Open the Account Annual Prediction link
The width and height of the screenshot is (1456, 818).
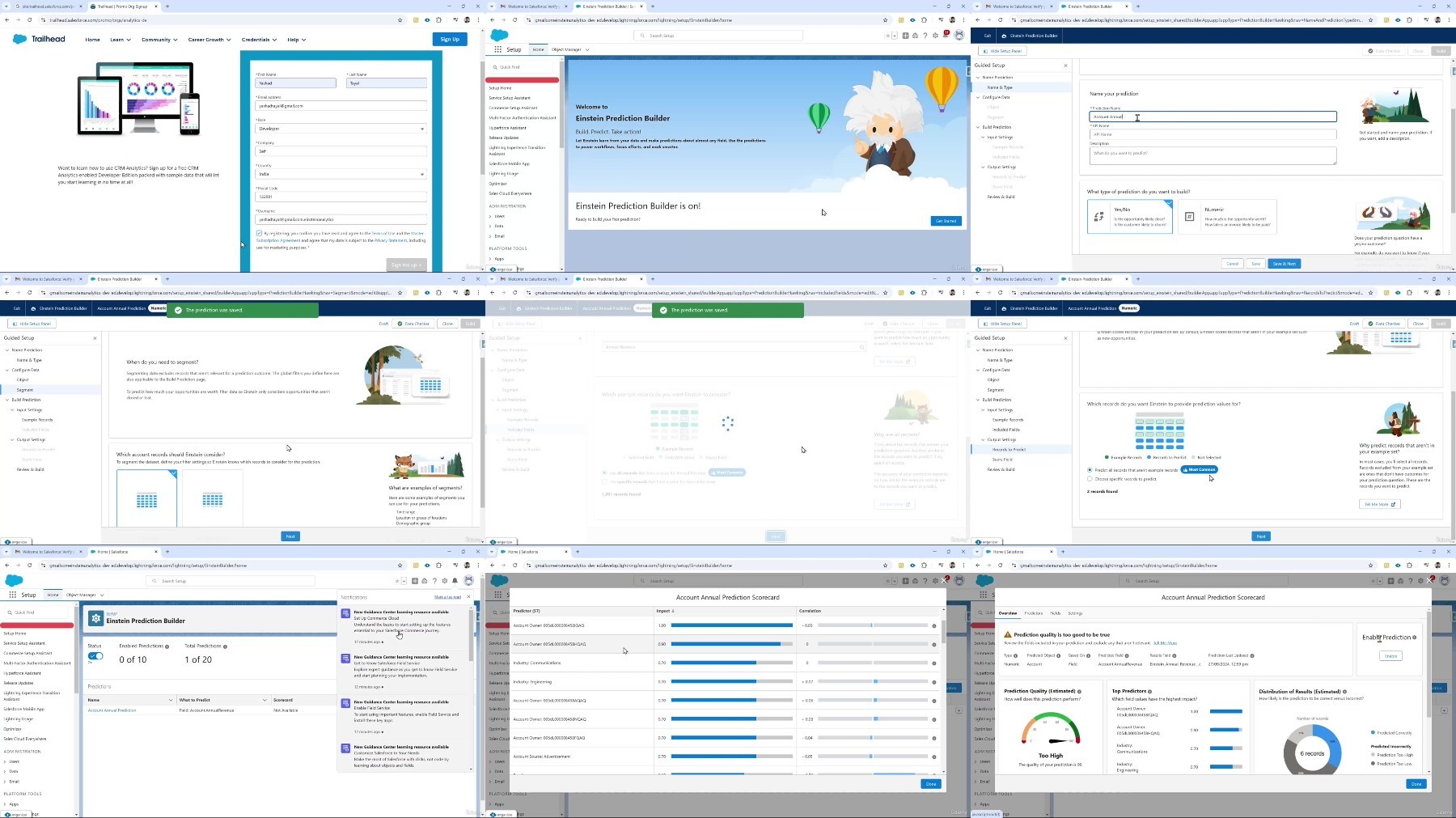[x=112, y=710]
